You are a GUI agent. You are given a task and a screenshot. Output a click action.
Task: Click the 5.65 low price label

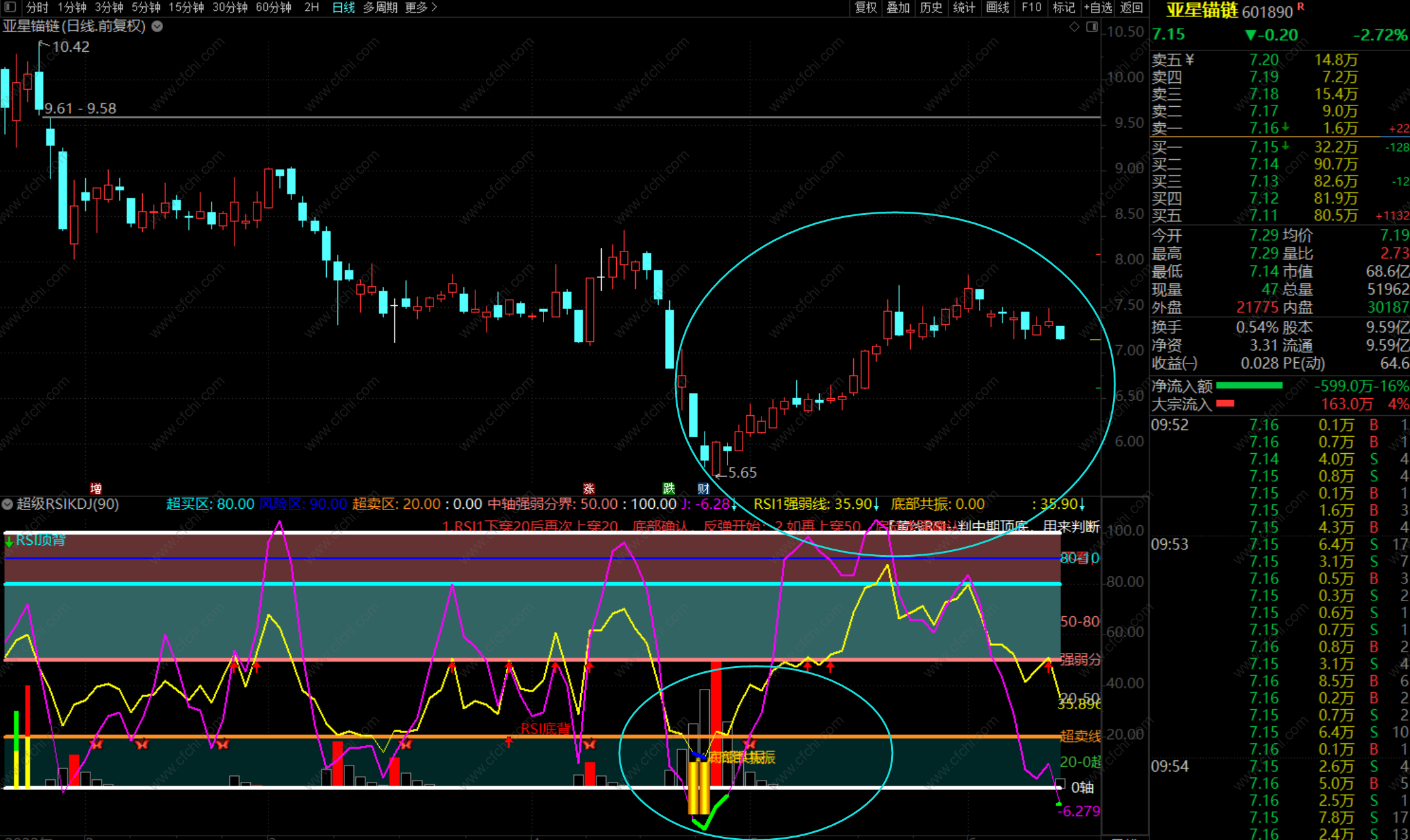click(x=742, y=473)
